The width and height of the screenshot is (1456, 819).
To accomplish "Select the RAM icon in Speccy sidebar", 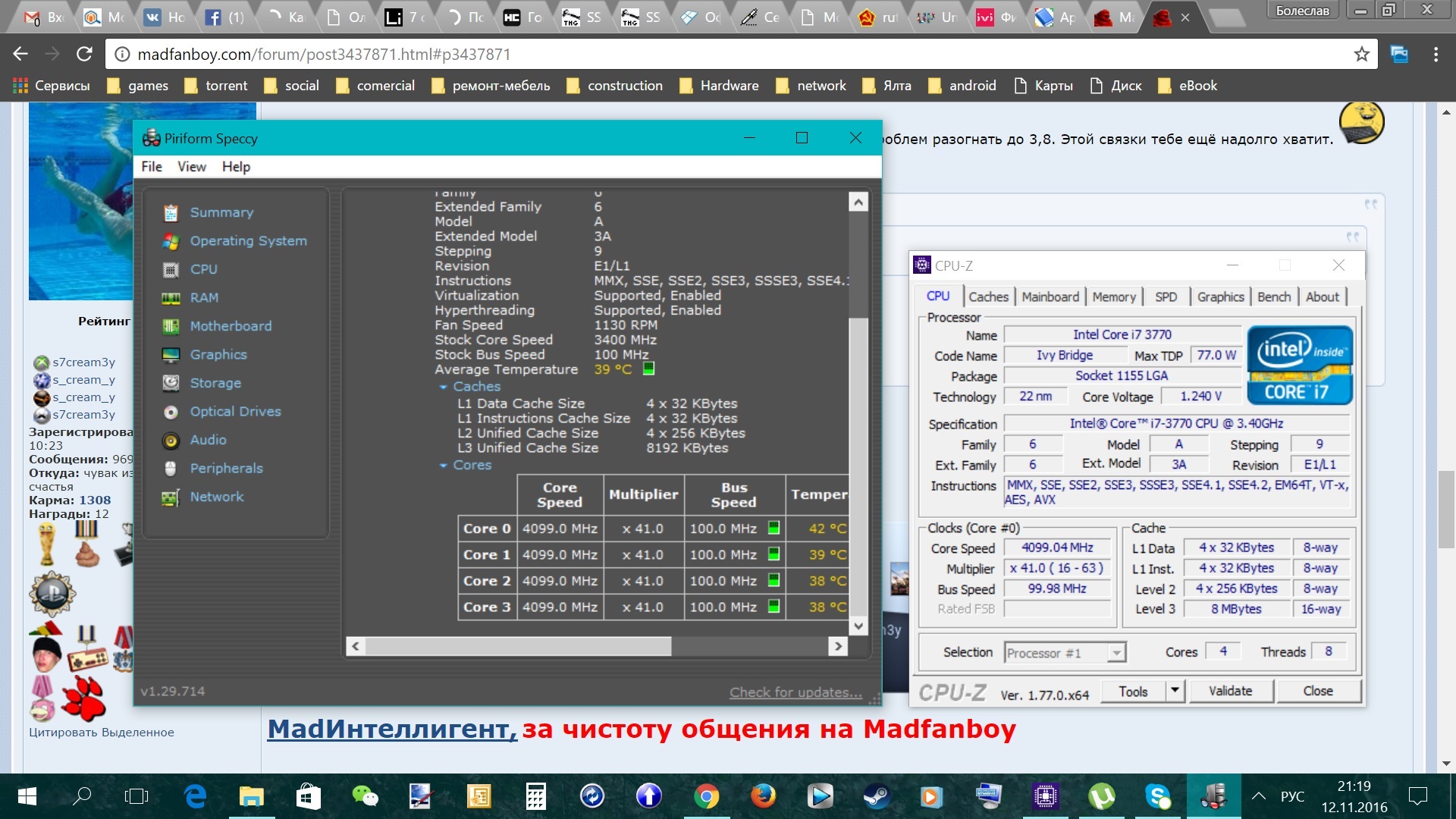I will pos(171,298).
